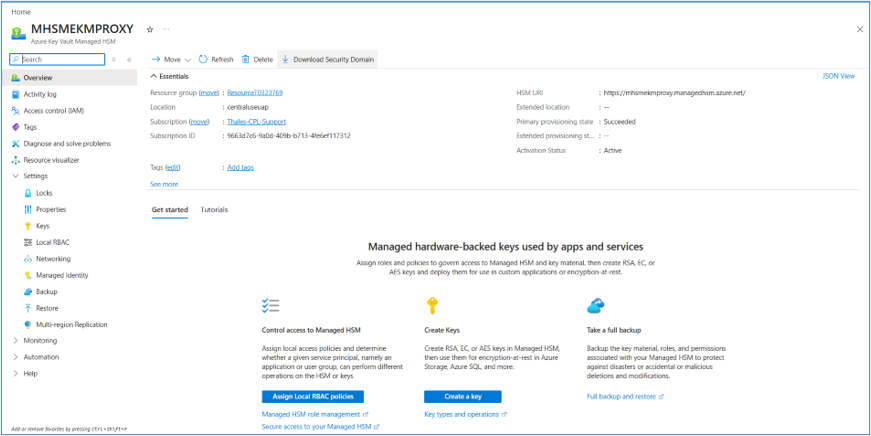Click the centraluseuap location value

[x=248, y=107]
